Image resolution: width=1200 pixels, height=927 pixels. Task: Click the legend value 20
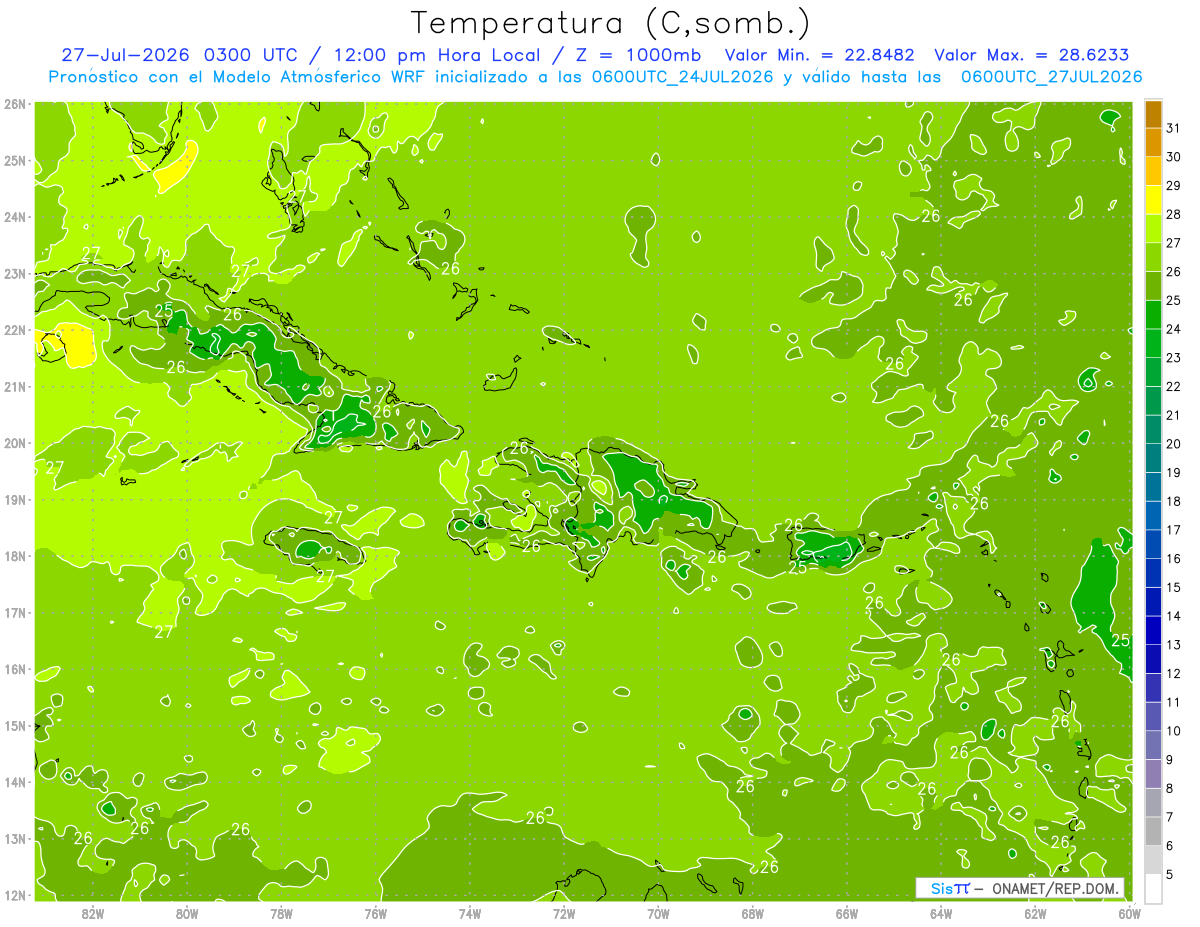[1174, 444]
